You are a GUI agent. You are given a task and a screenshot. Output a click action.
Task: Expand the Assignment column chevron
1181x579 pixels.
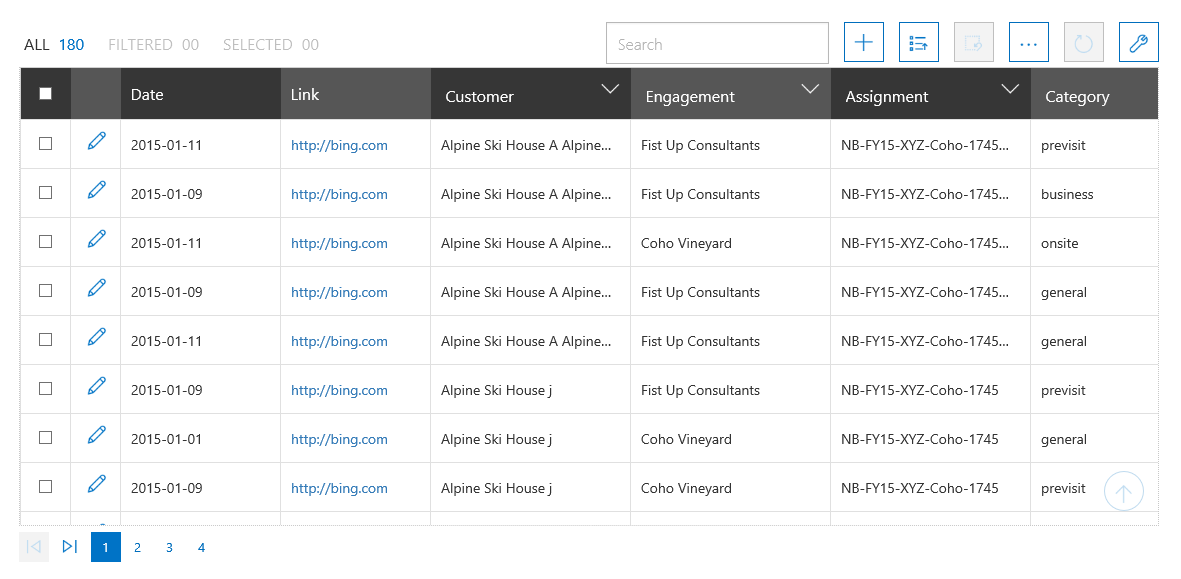[1010, 89]
